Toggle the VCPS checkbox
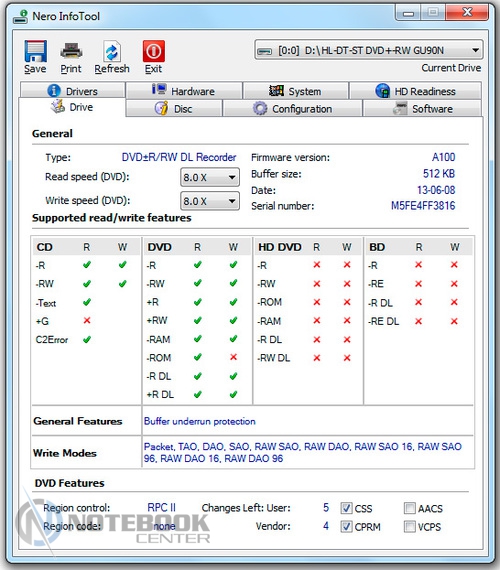Screen dimensions: 500x570 tap(409, 526)
